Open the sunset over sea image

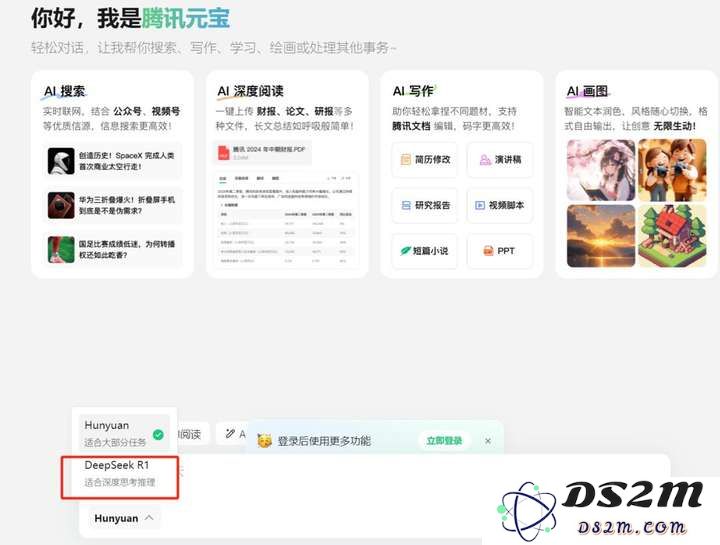pos(601,236)
